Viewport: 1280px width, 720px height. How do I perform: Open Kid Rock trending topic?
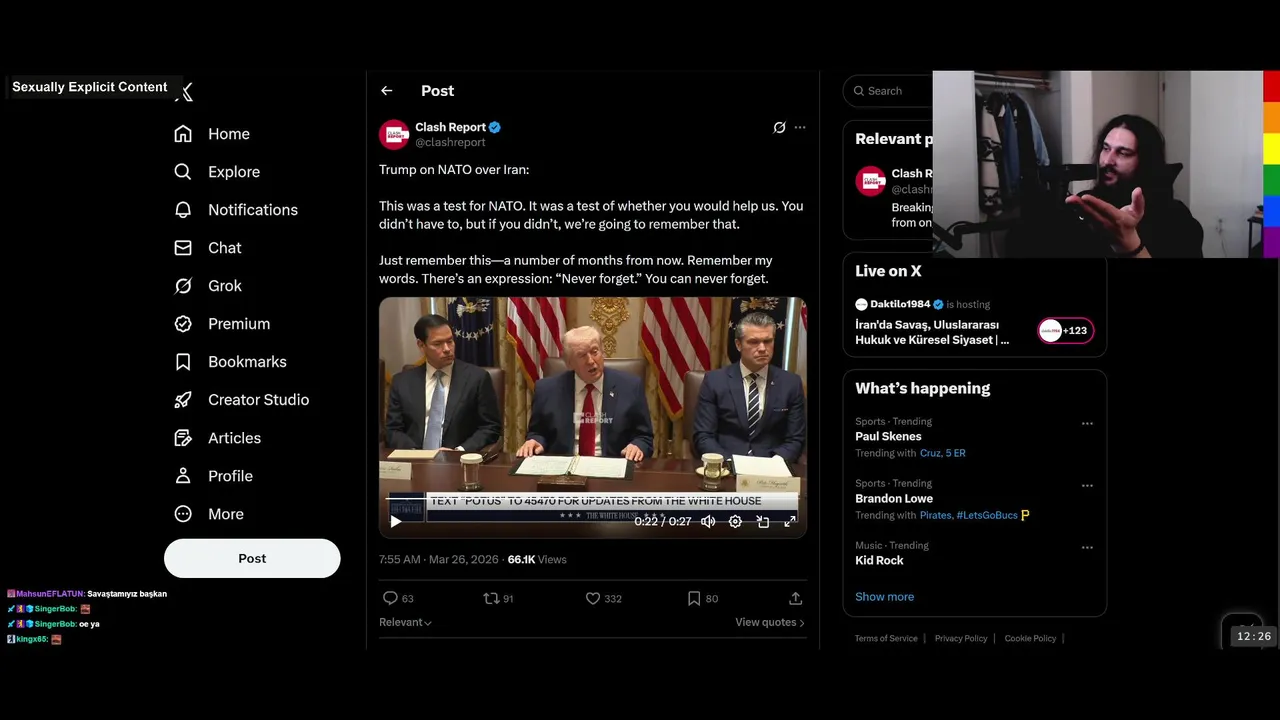pos(879,560)
